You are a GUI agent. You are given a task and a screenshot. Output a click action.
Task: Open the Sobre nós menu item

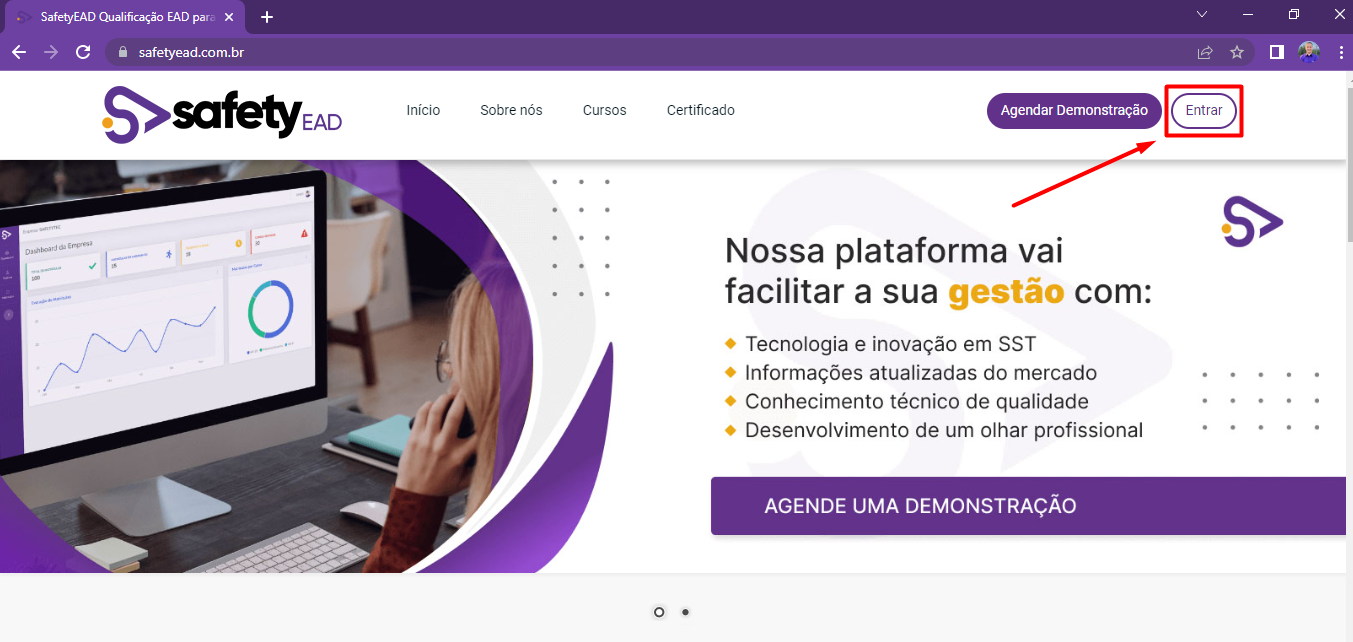(x=511, y=110)
